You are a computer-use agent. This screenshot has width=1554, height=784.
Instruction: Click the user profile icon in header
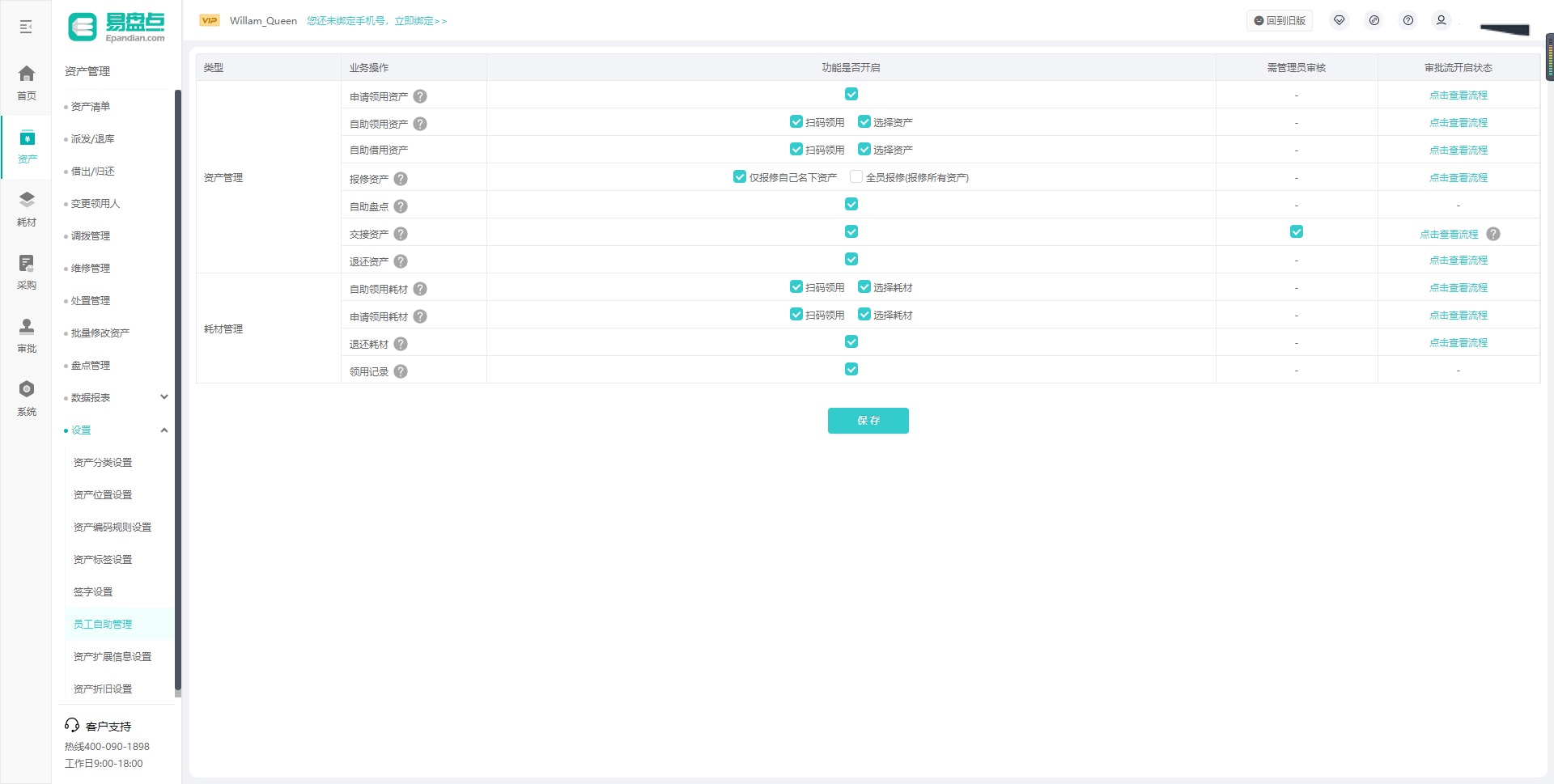click(x=1441, y=20)
